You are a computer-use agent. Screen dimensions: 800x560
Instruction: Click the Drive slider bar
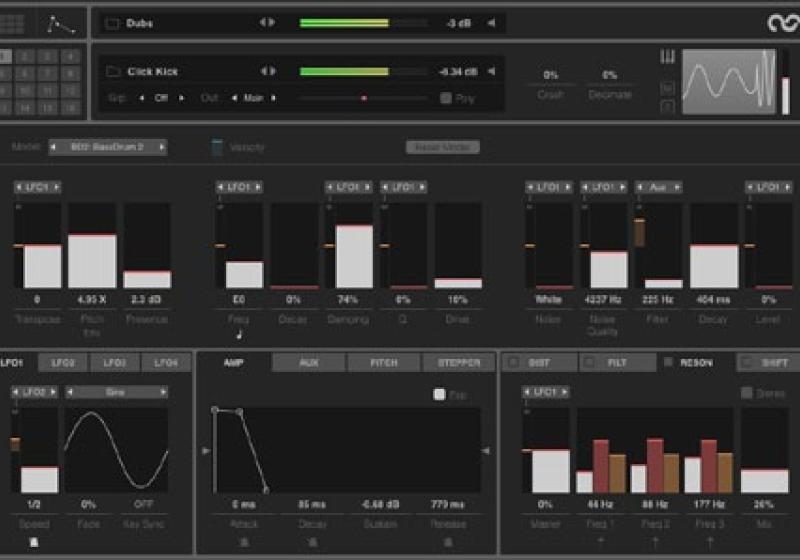click(x=458, y=246)
